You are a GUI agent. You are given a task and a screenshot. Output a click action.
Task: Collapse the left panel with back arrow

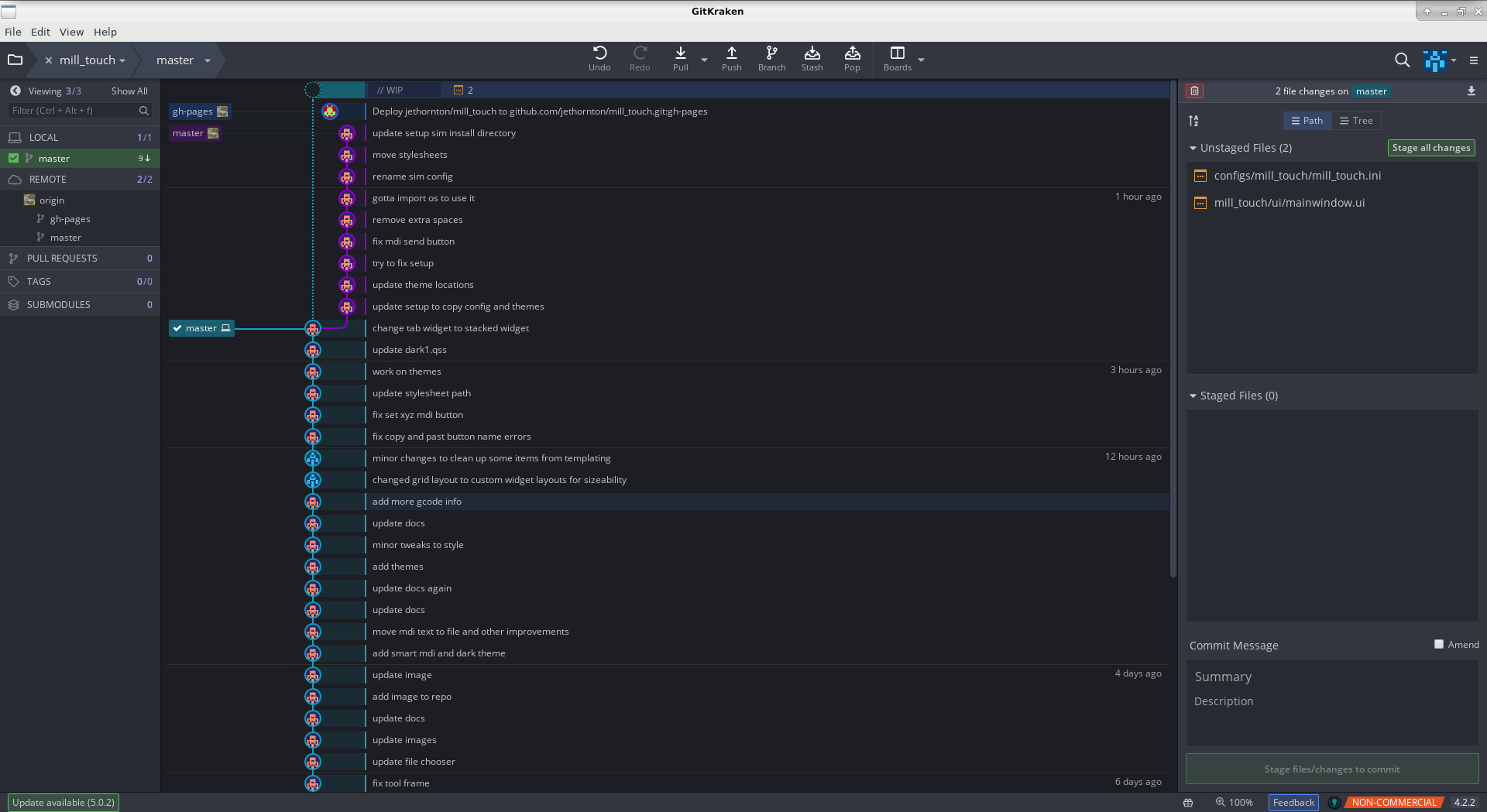pos(15,91)
